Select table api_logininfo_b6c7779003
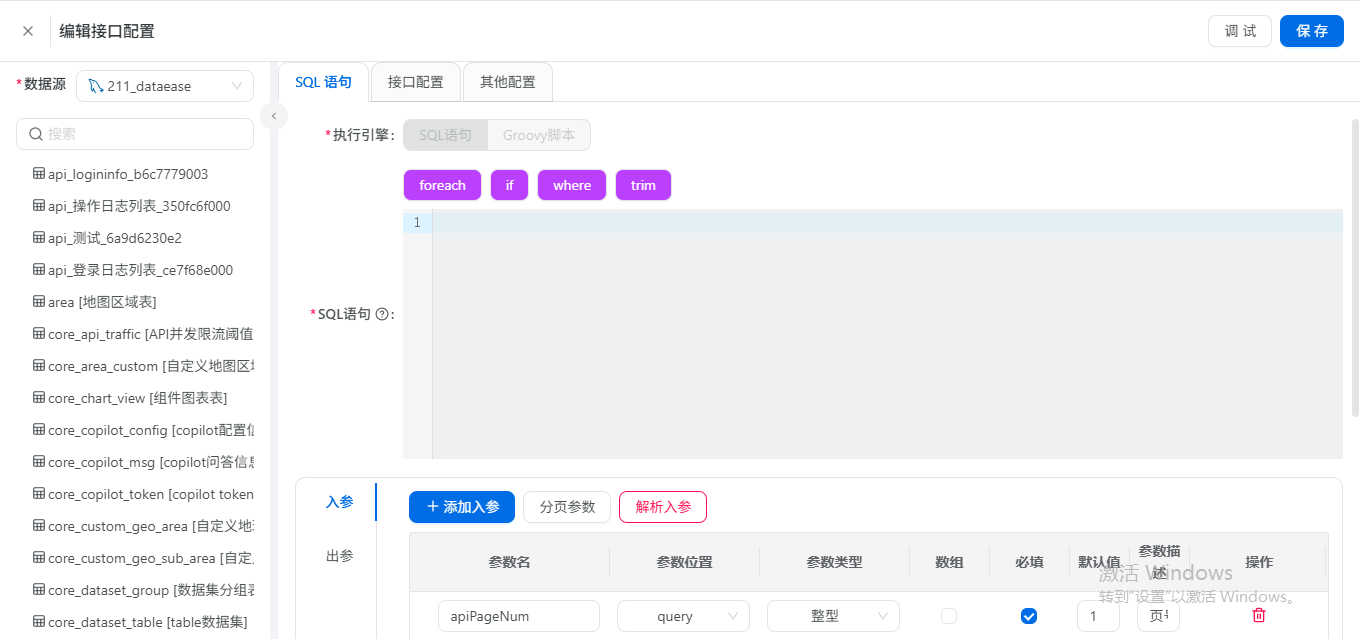The width and height of the screenshot is (1360, 641). pyautogui.click(x=128, y=174)
